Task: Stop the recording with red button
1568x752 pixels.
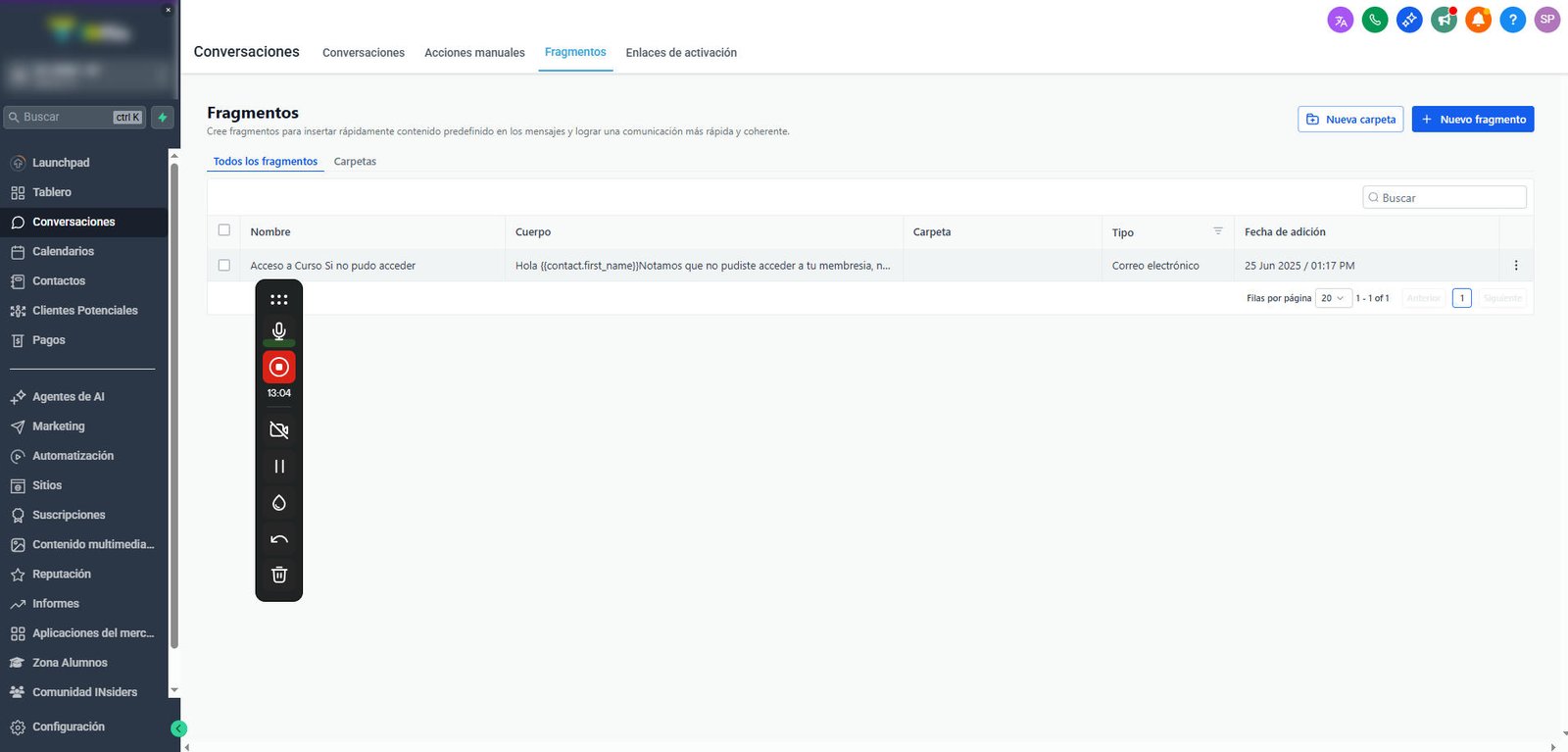Action: (279, 367)
